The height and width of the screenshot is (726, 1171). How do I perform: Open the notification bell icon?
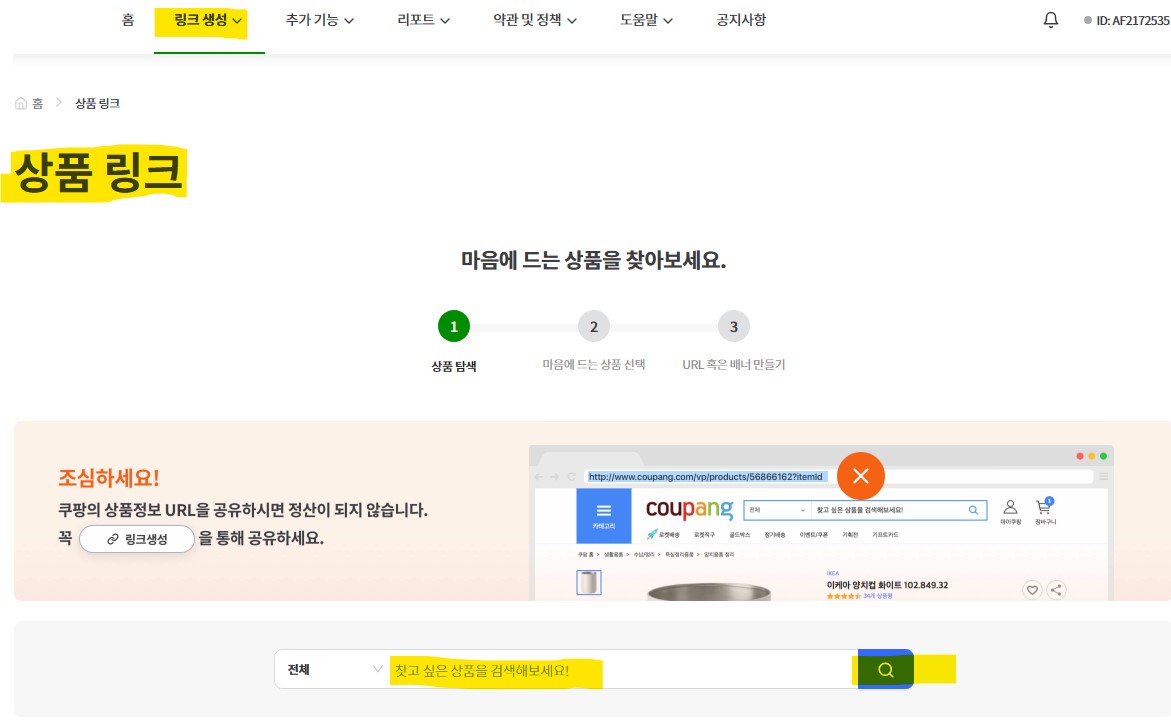coord(1051,20)
